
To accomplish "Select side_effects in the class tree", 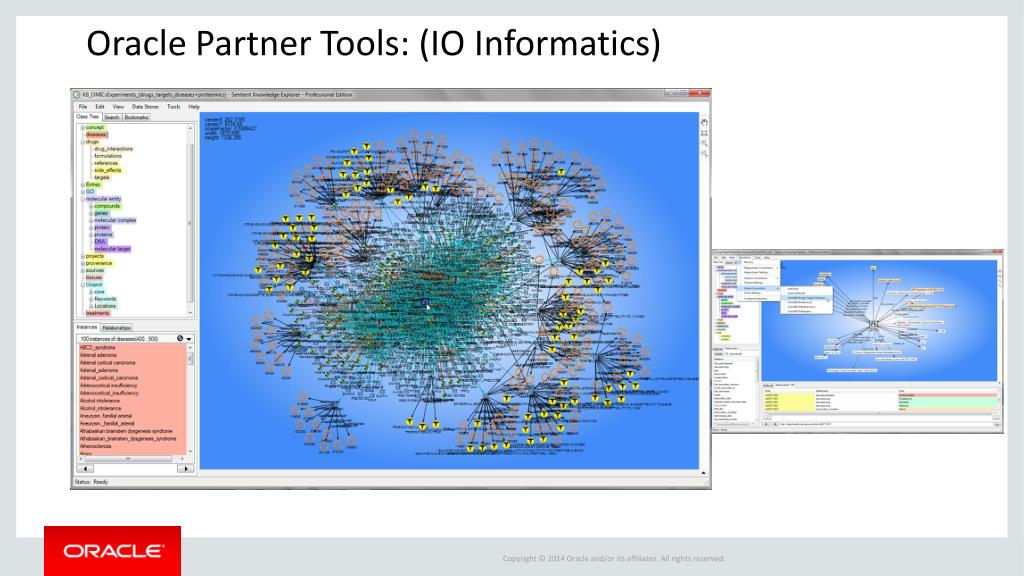I will pos(108,170).
